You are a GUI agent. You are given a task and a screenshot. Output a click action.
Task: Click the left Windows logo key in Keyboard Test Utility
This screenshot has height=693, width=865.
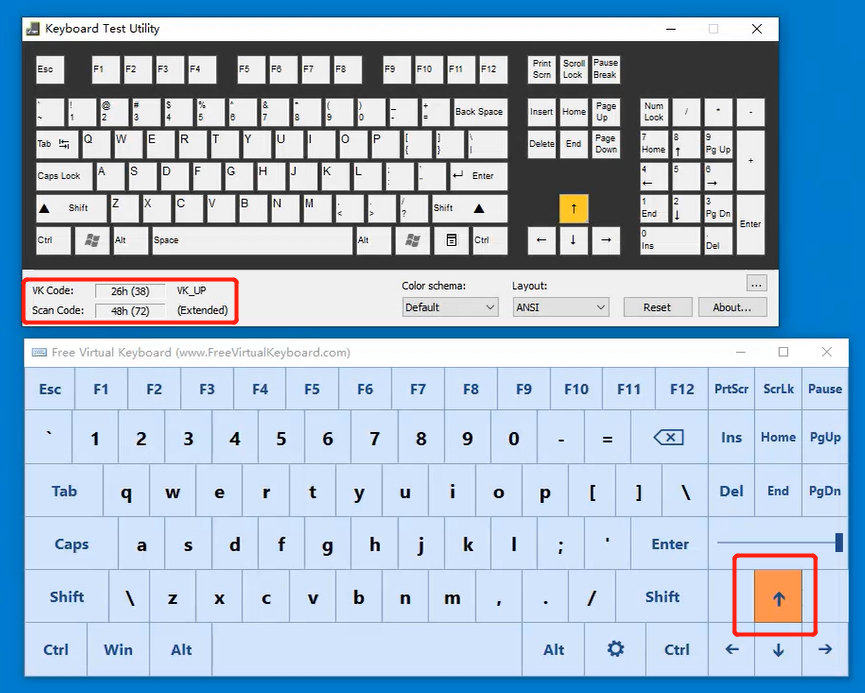92,240
